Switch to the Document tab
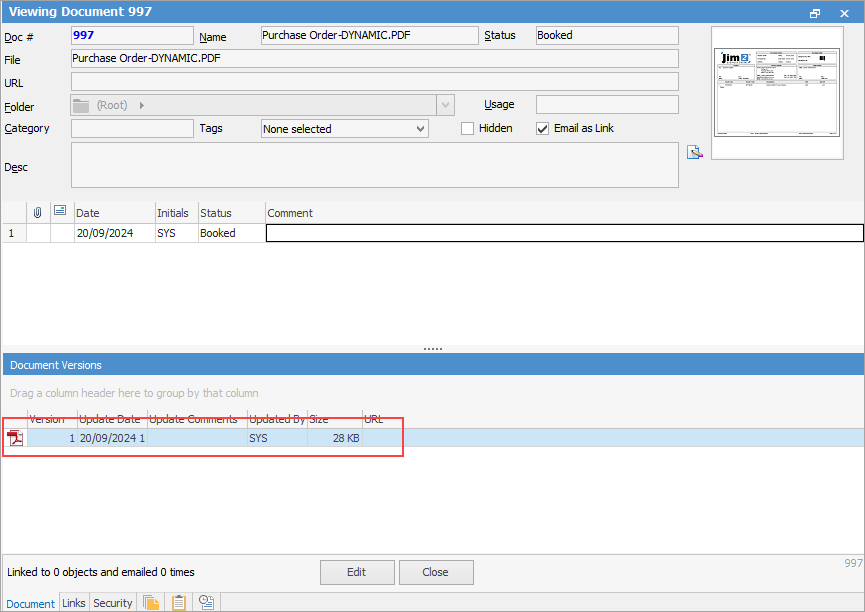The height and width of the screenshot is (612, 865). pos(30,604)
